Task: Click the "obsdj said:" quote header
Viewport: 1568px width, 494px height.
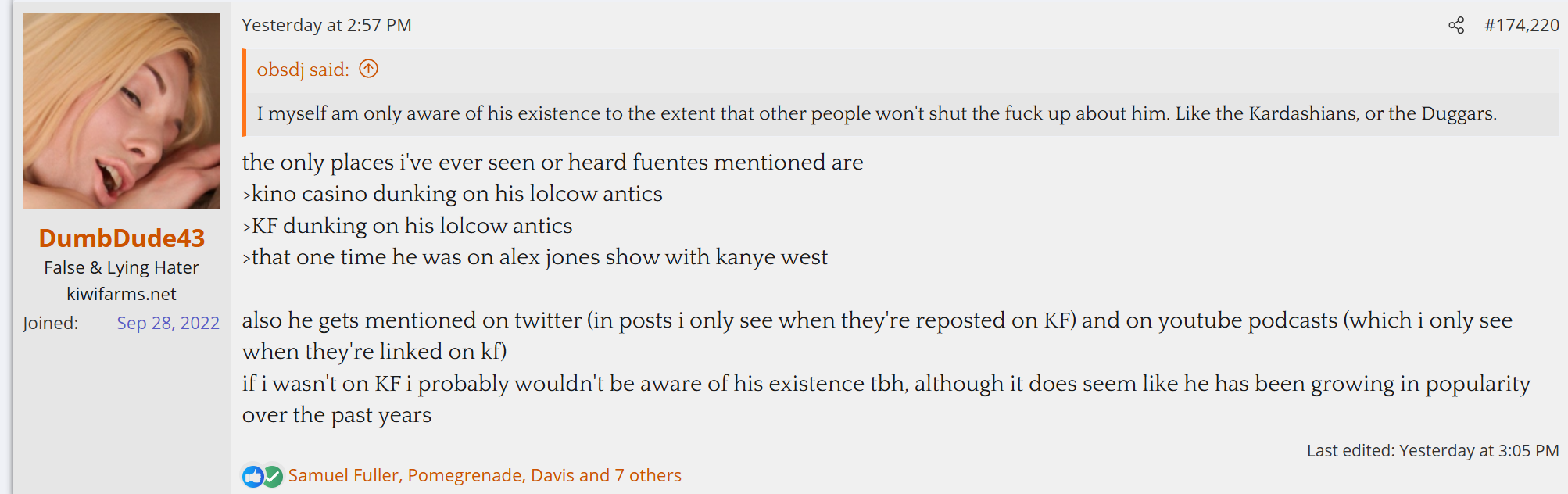Action: click(x=303, y=70)
